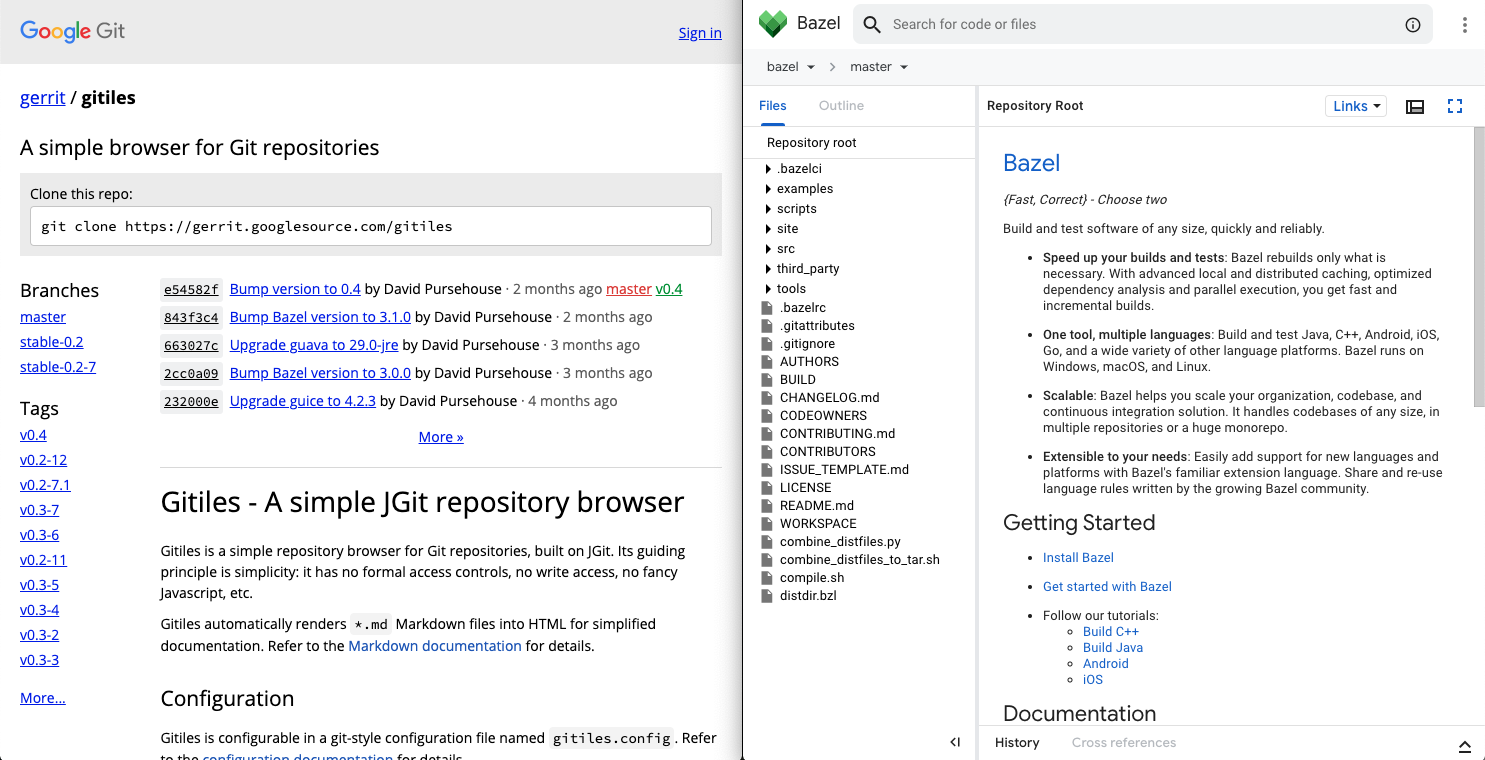Click the More... tags link

[x=43, y=698]
